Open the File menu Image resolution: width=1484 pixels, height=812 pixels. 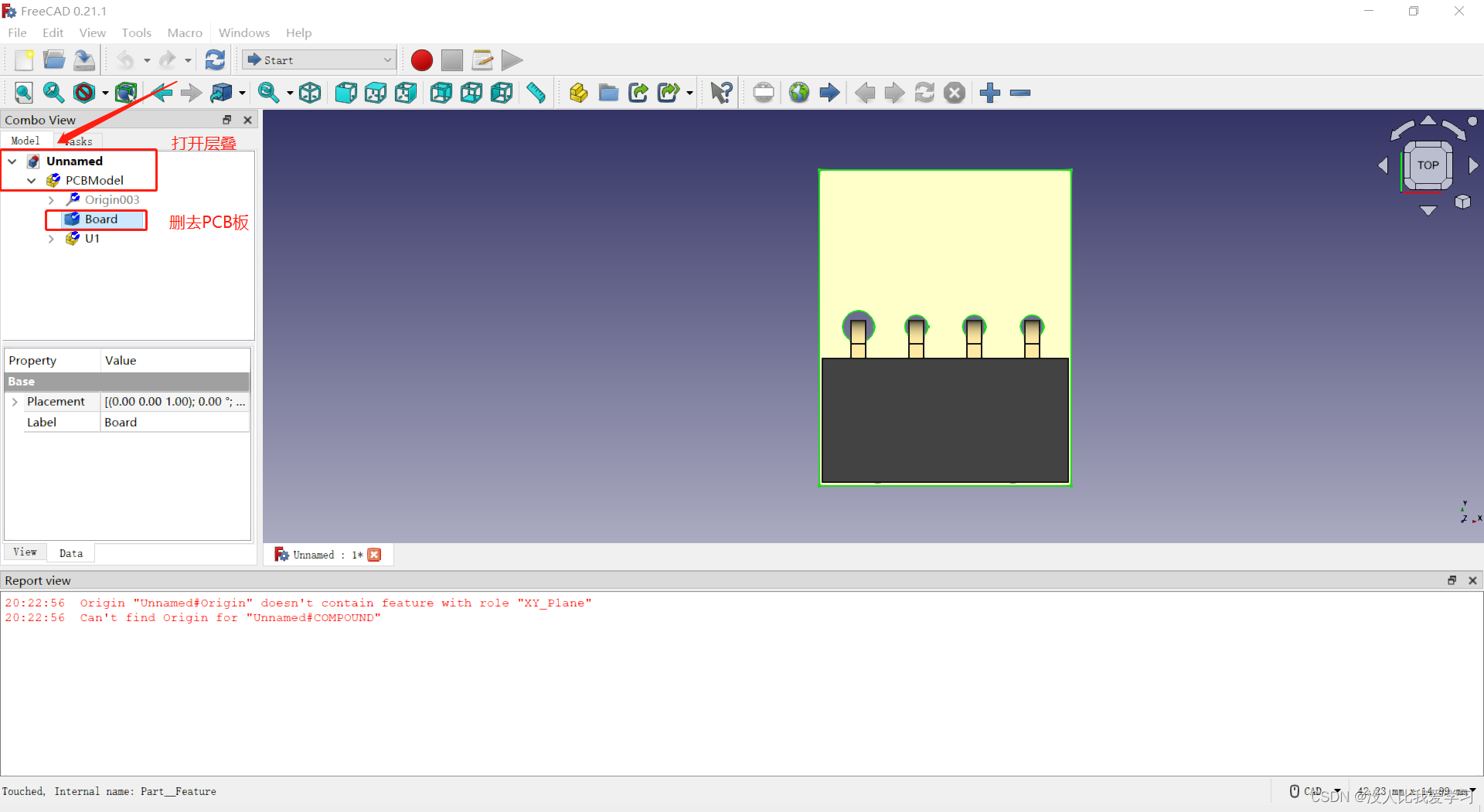click(x=17, y=32)
